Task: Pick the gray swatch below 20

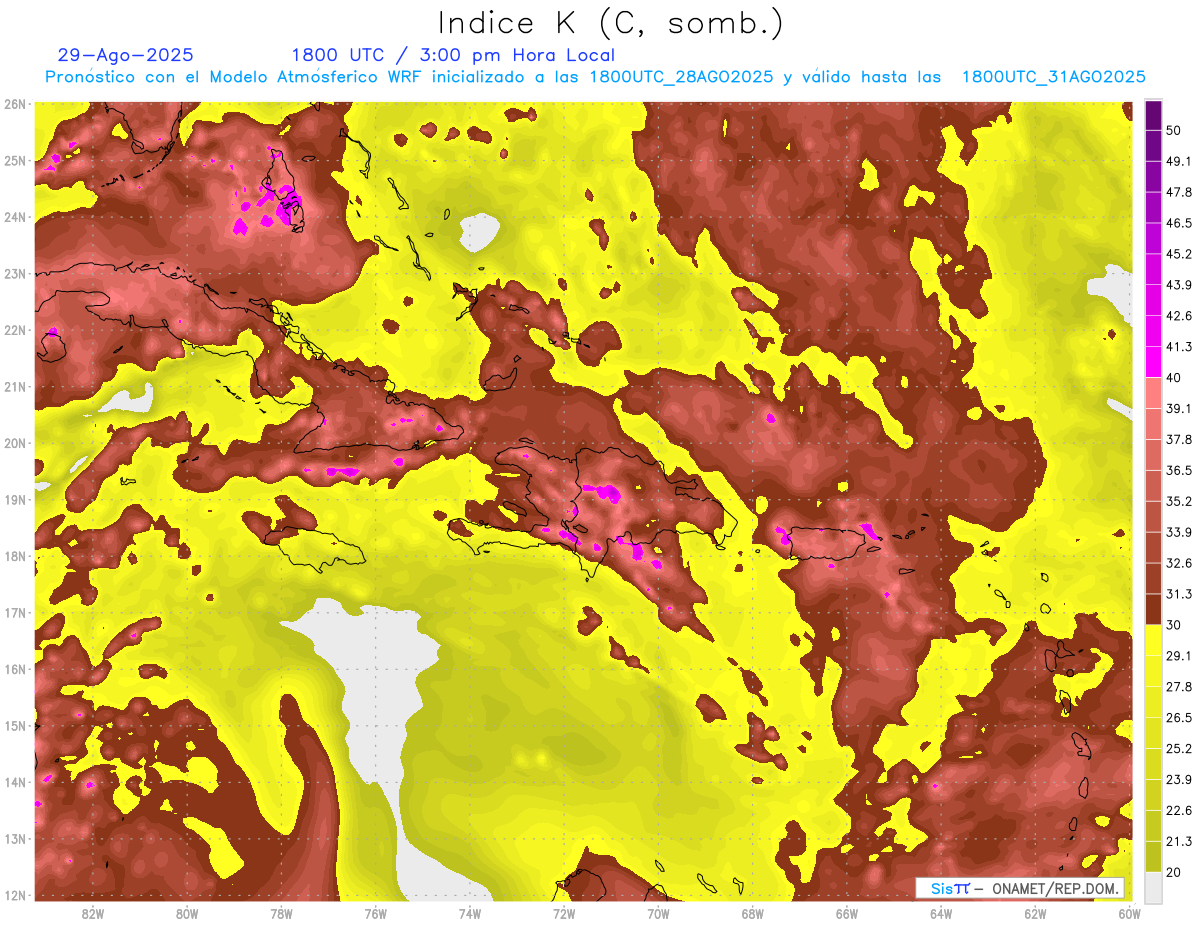Action: 1152,886
